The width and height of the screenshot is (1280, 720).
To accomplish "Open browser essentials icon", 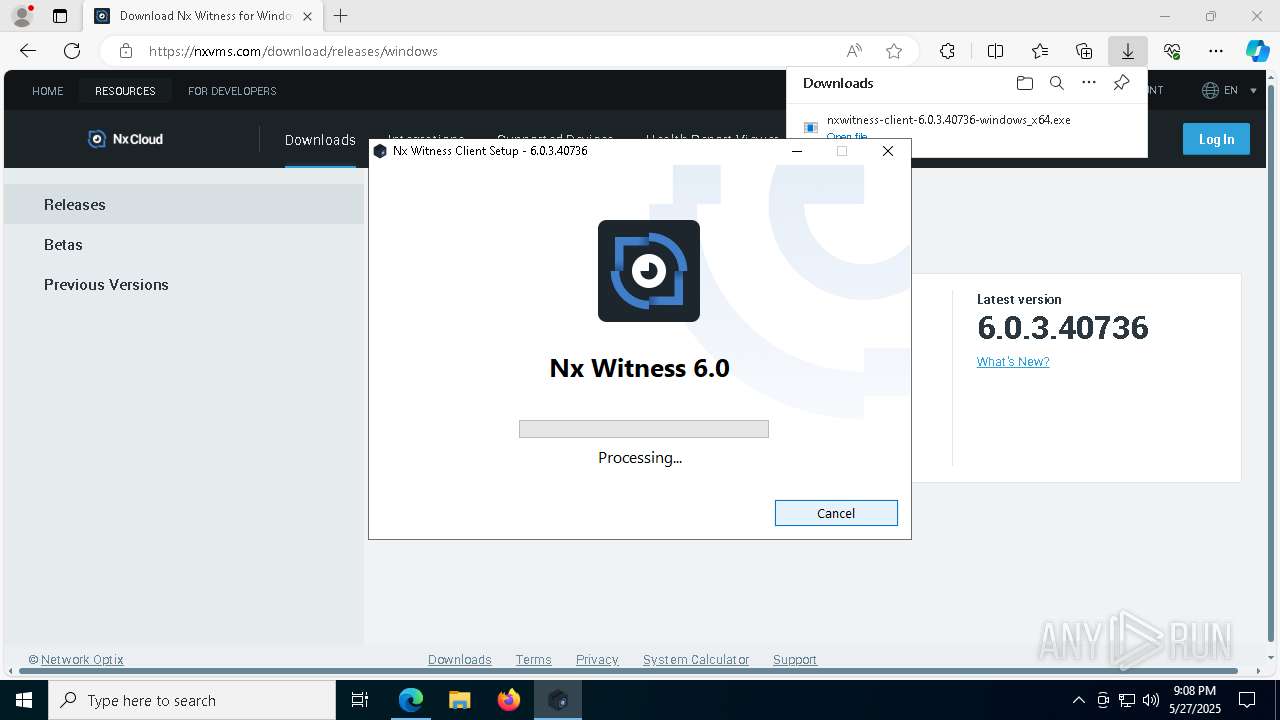I will (x=1172, y=51).
